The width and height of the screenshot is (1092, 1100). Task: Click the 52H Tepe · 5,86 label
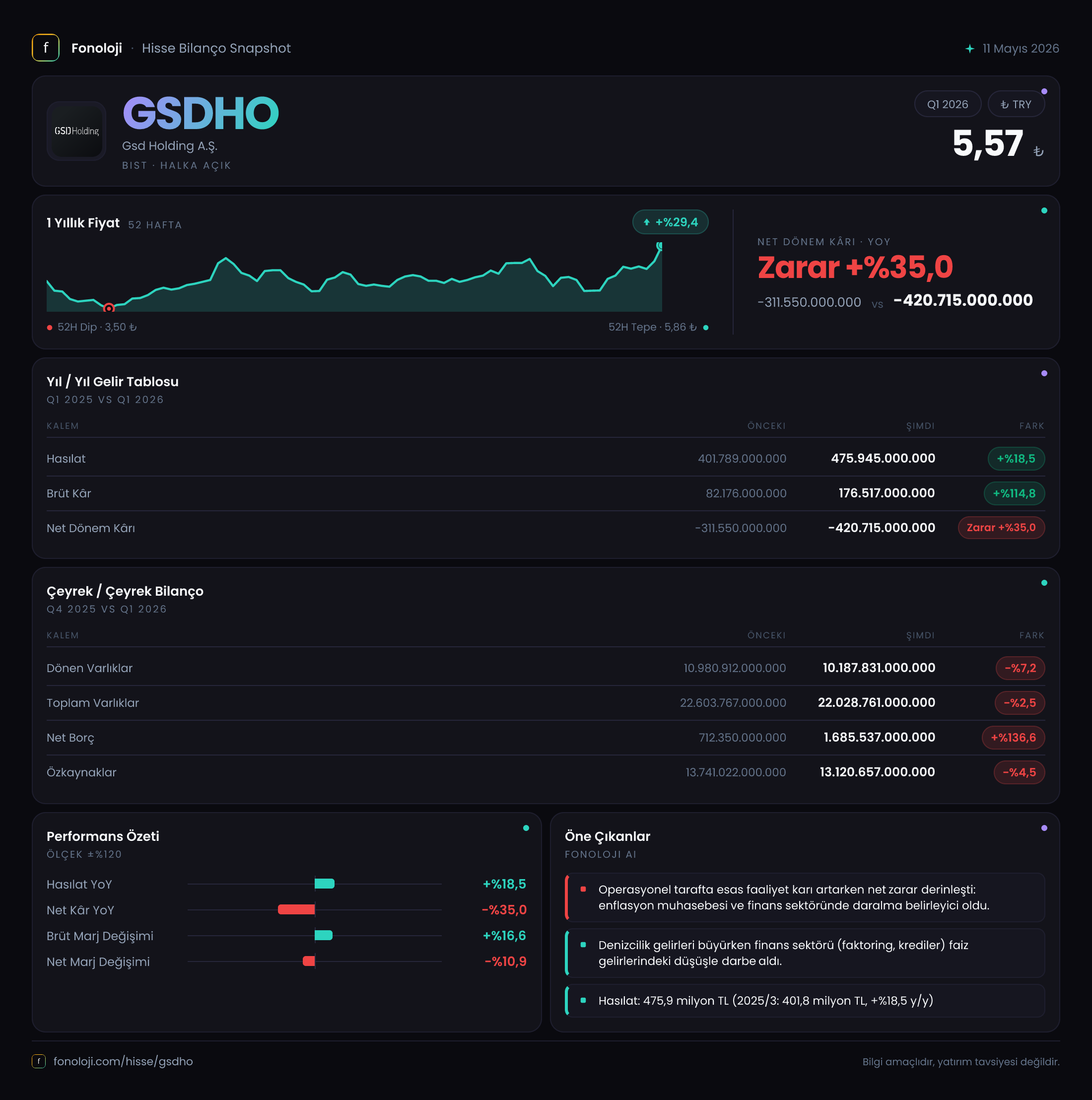[652, 328]
